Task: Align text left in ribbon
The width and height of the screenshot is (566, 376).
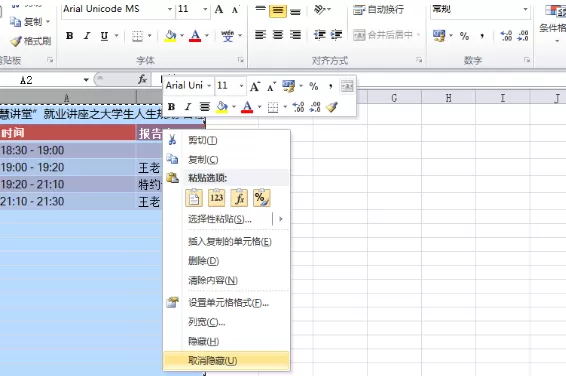Action: (260, 35)
